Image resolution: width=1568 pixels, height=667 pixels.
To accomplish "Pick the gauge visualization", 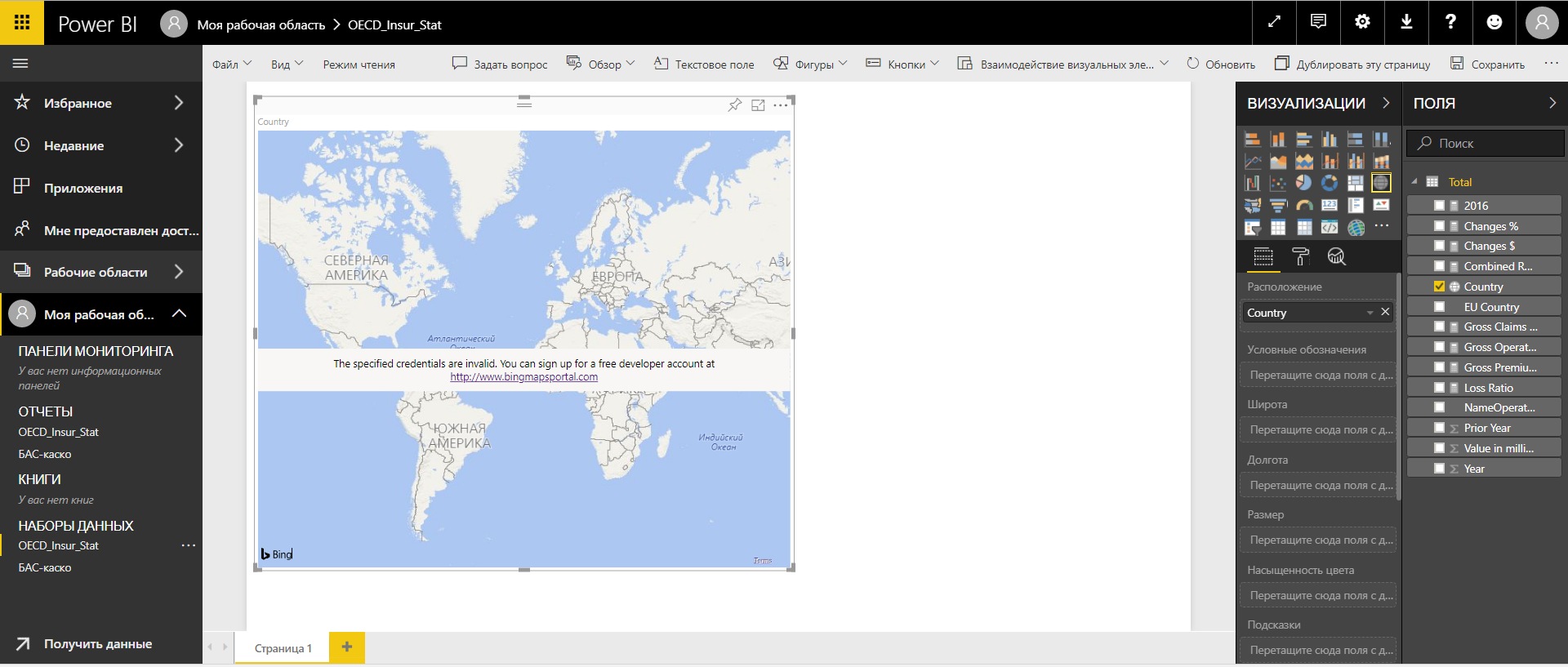I will pos(1303,205).
